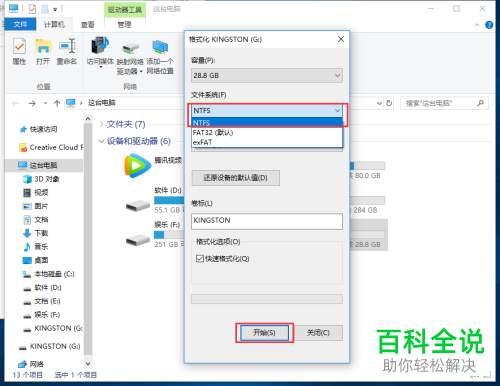Open the Capacity 28.8 GB dropdown

267,76
